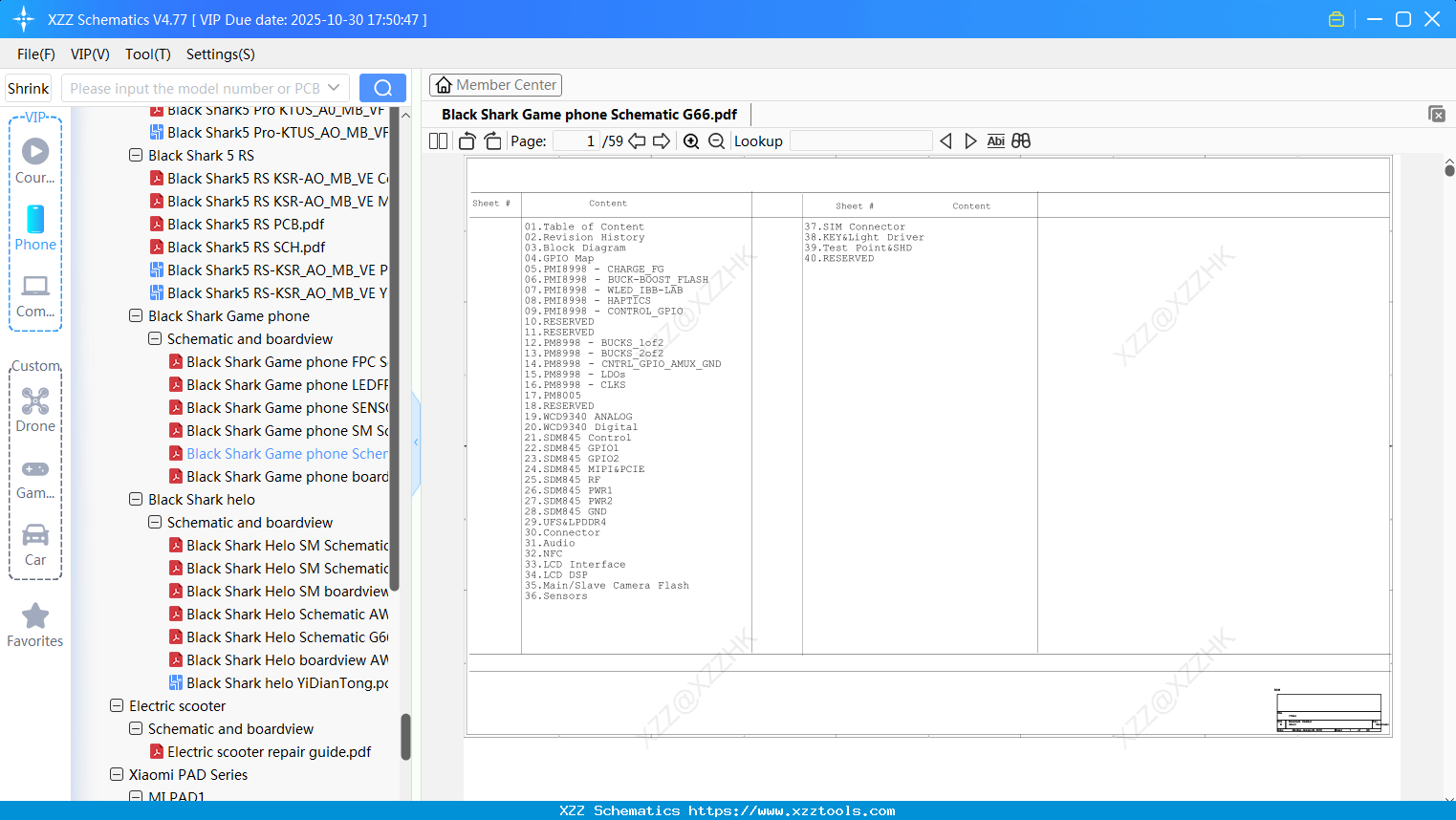Go to the next PDF page arrow

click(x=662, y=141)
